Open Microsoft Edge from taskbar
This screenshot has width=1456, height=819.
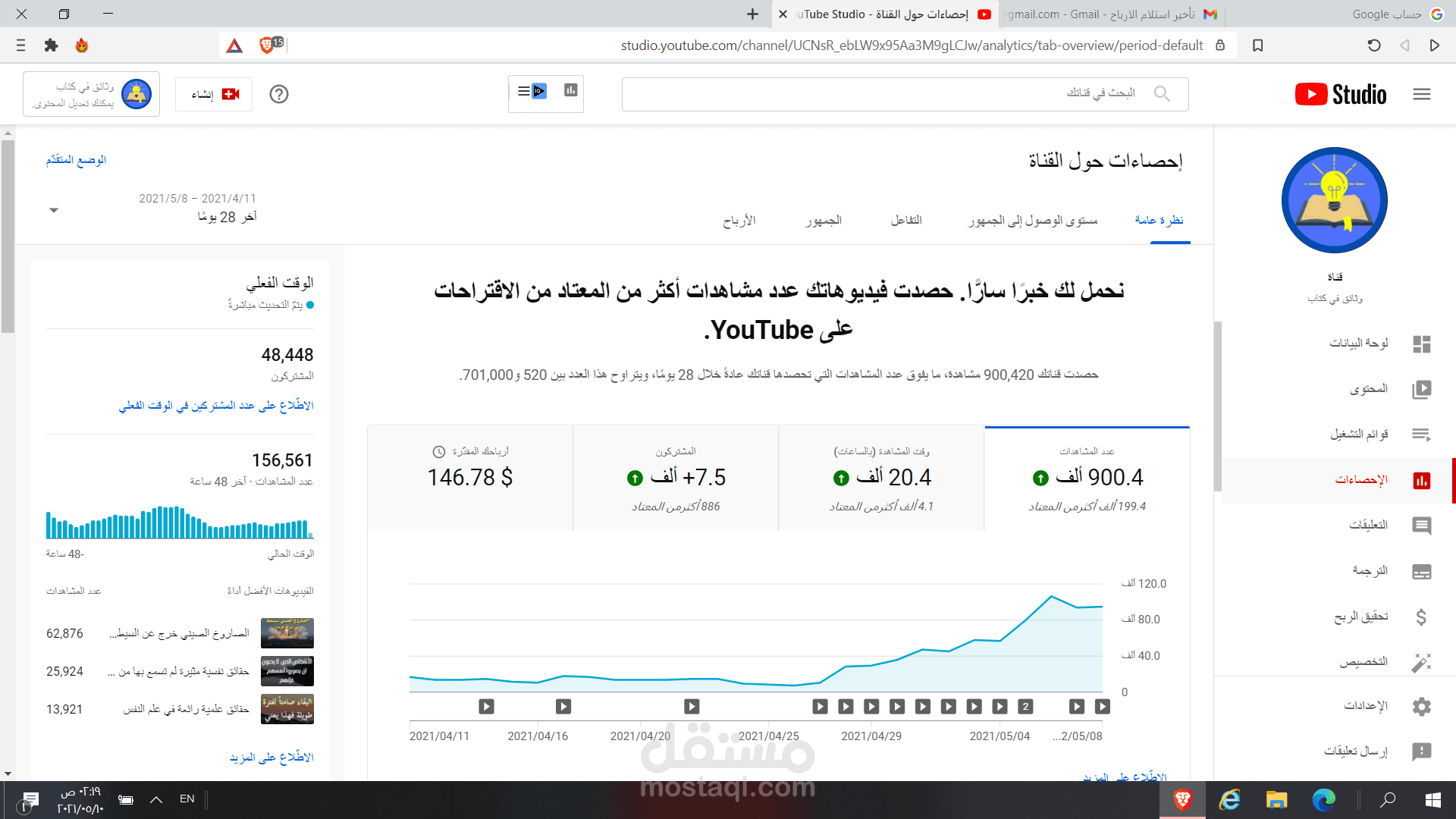point(1323,800)
